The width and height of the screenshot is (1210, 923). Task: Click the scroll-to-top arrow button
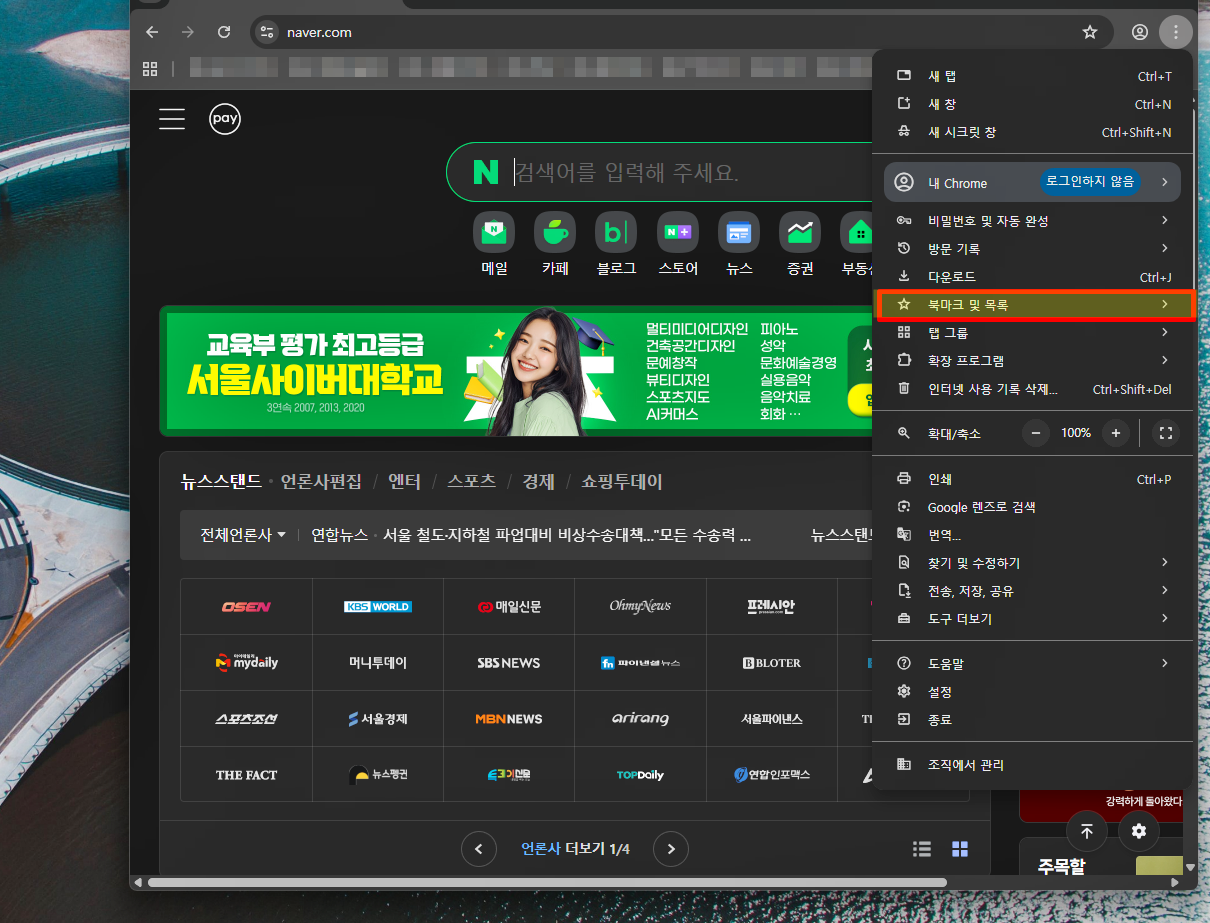pos(1087,831)
